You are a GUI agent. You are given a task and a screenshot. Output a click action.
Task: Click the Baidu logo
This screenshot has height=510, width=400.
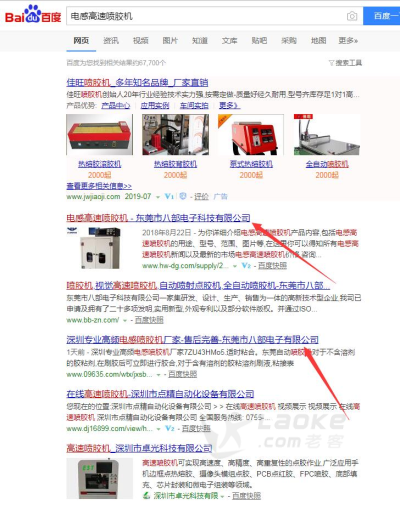[x=33, y=15]
